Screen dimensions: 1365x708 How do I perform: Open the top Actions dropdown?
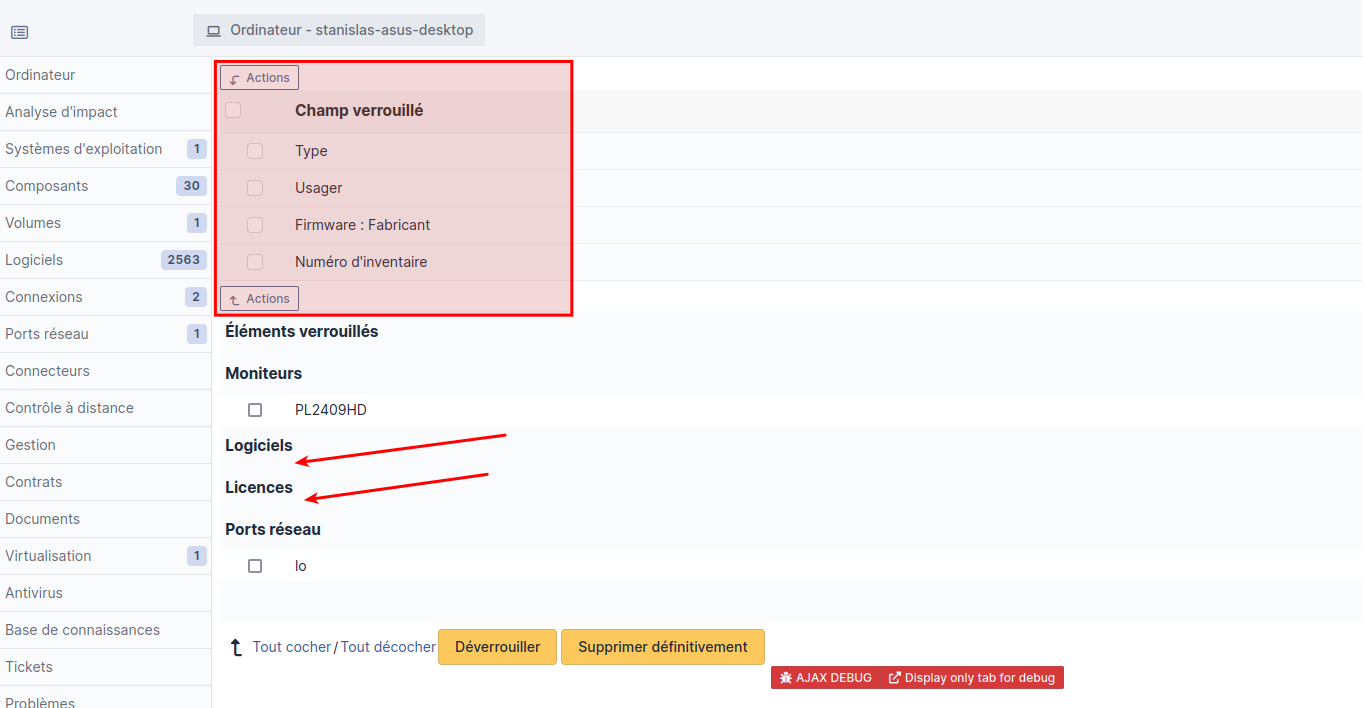tap(259, 78)
